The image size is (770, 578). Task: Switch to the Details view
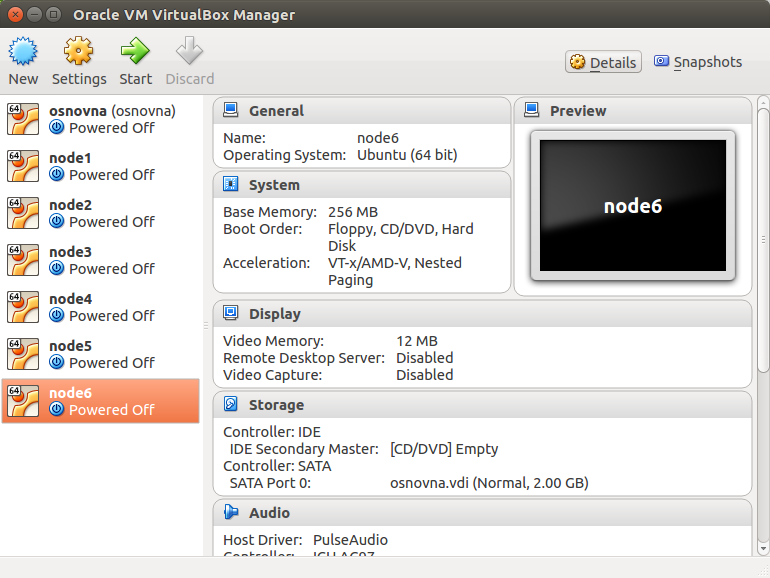pos(602,62)
